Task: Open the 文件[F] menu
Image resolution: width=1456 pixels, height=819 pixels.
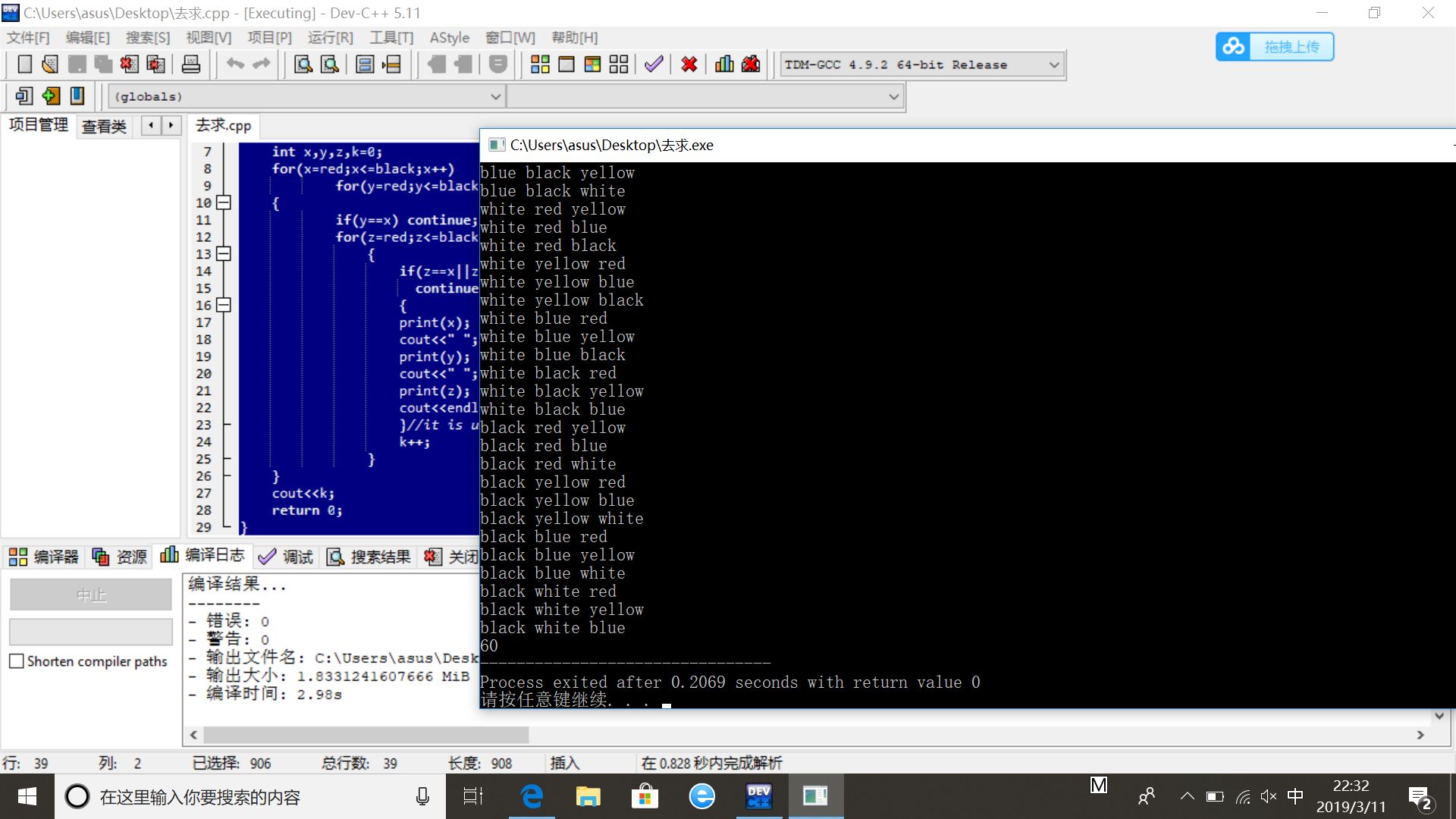Action: 28,37
